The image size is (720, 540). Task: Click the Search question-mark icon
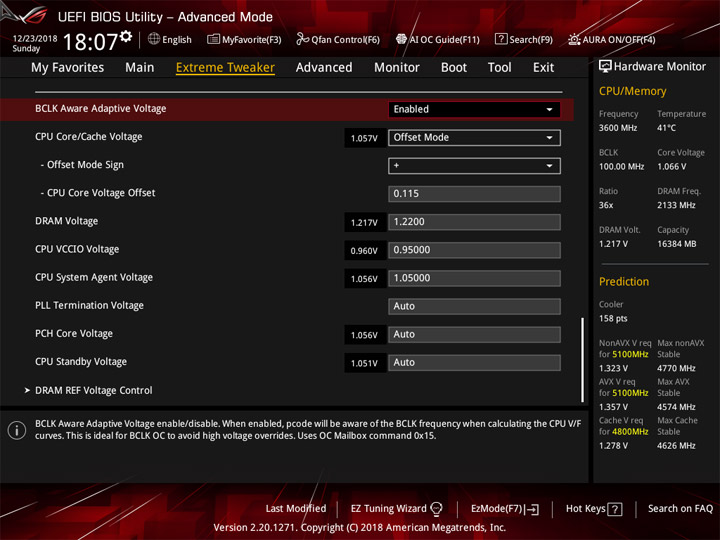click(501, 39)
